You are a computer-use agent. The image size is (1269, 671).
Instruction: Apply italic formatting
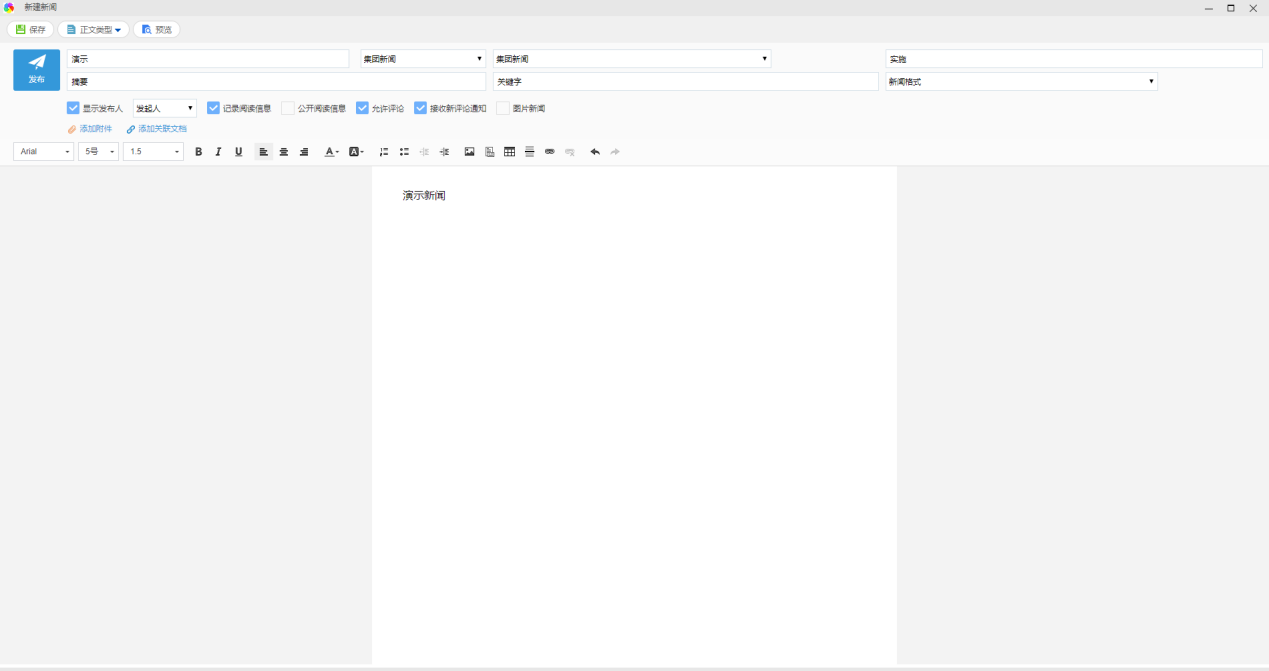point(218,152)
